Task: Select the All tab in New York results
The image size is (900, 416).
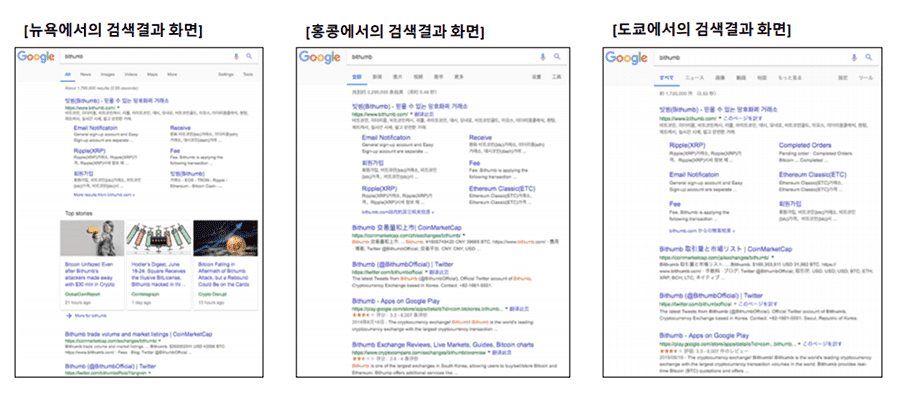Action: point(67,74)
